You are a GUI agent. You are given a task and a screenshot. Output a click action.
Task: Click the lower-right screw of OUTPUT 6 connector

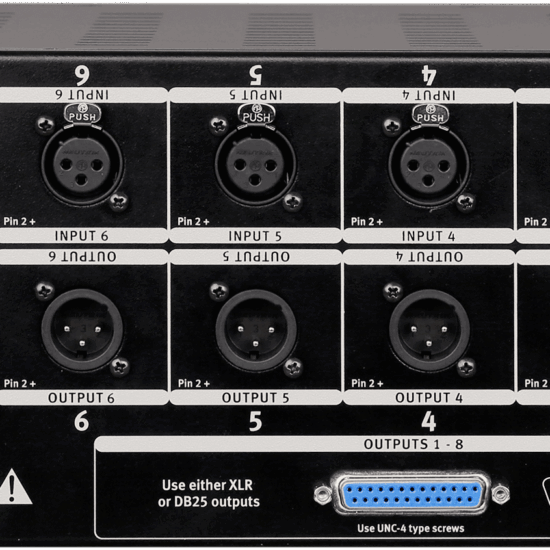coord(120,367)
